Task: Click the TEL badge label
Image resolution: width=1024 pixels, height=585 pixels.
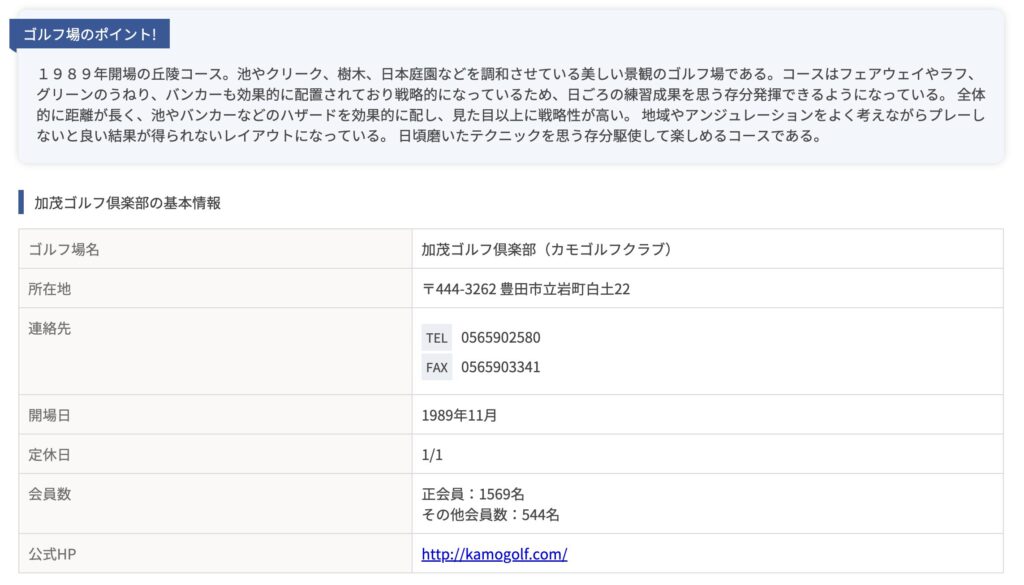Action: (x=436, y=338)
